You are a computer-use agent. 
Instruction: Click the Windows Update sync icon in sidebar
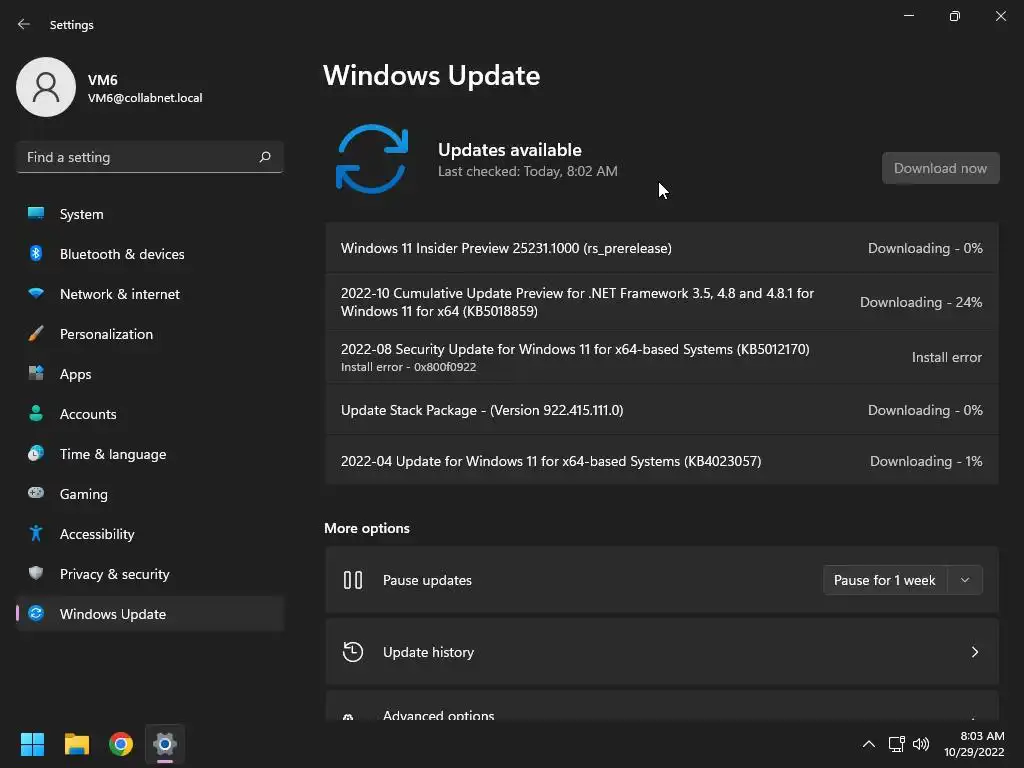(36, 613)
